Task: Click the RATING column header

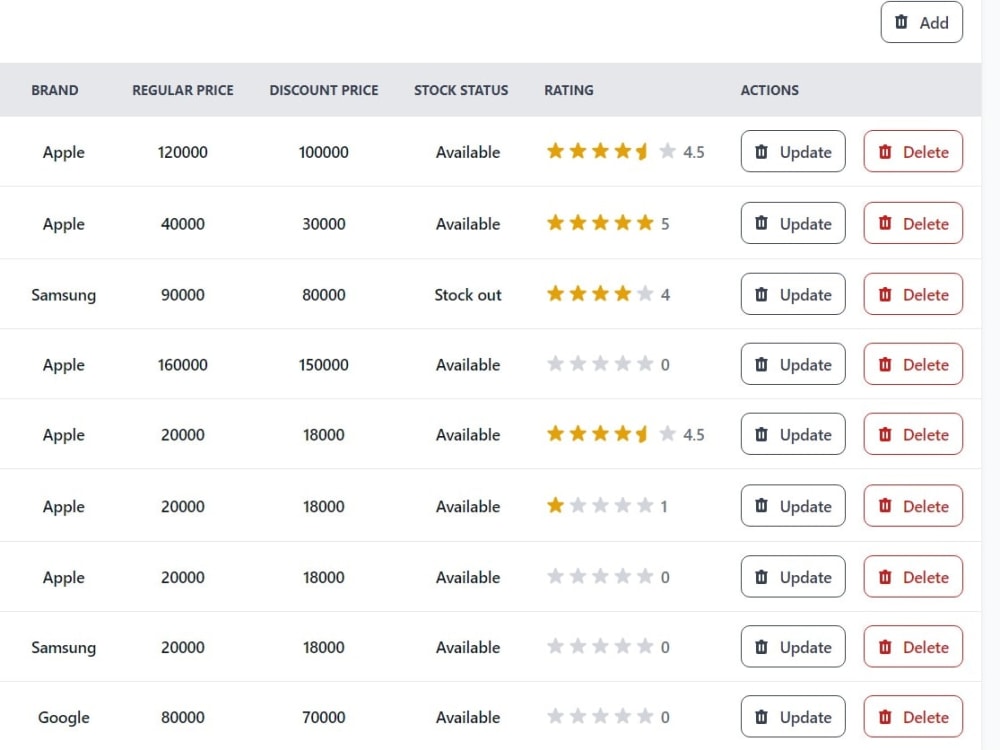Action: [569, 90]
